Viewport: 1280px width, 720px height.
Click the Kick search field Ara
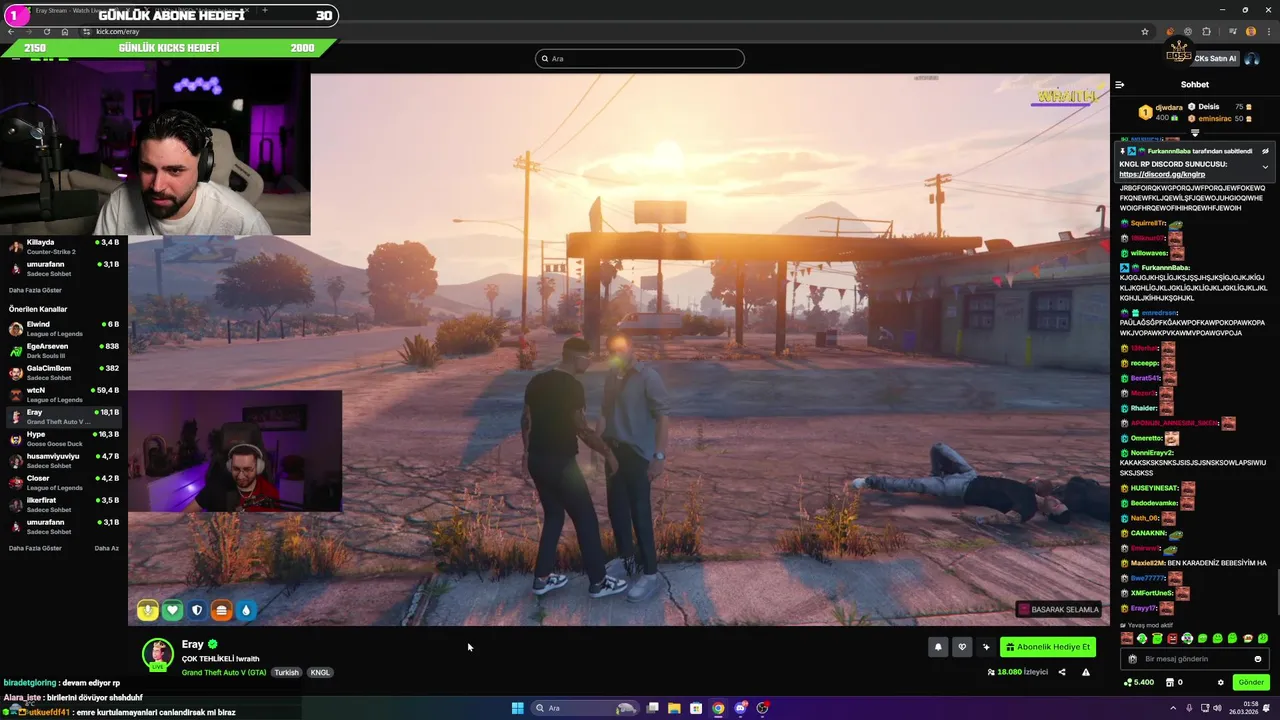click(x=640, y=59)
